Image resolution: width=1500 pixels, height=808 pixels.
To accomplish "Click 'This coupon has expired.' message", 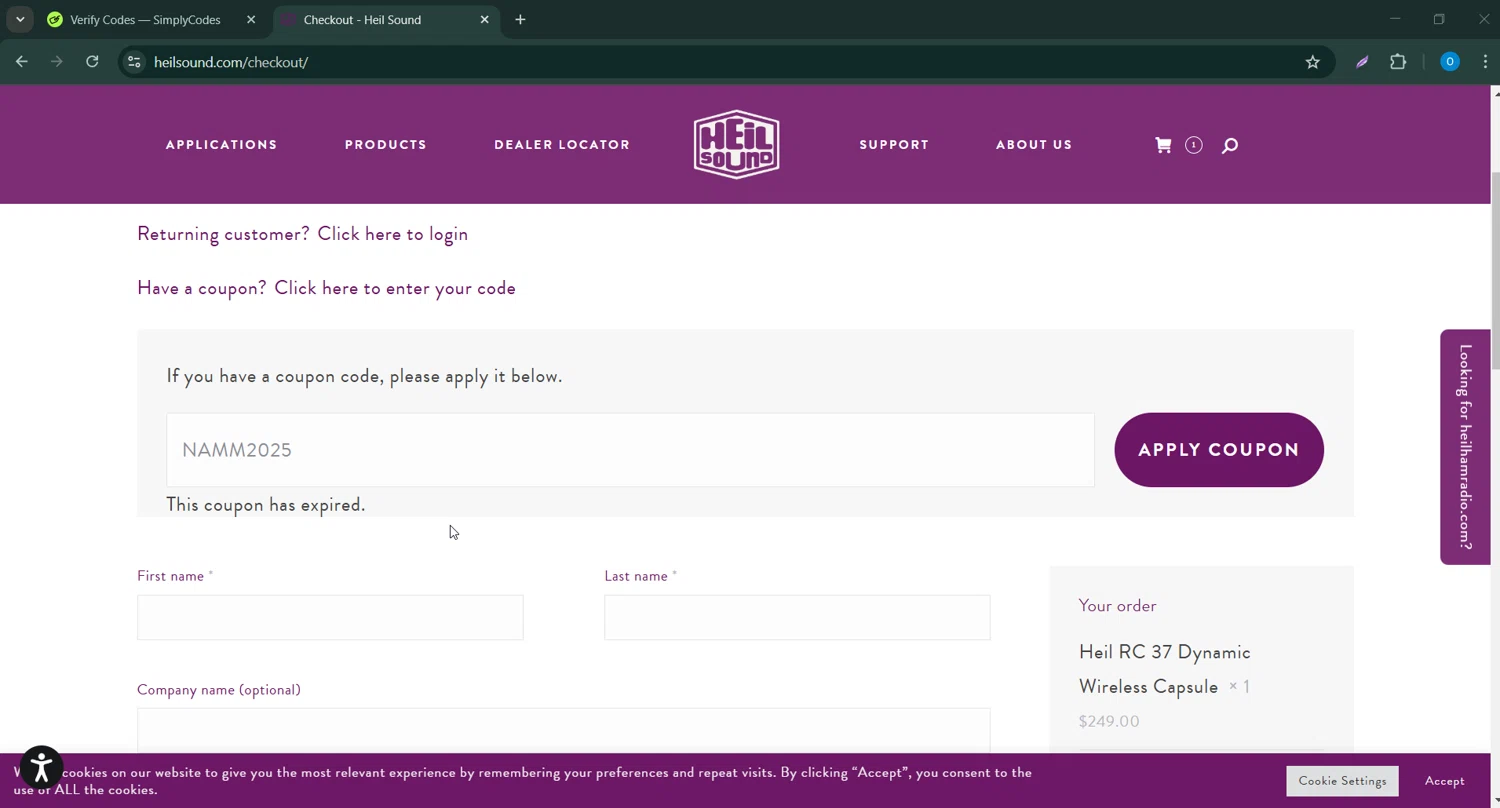I will tap(265, 505).
